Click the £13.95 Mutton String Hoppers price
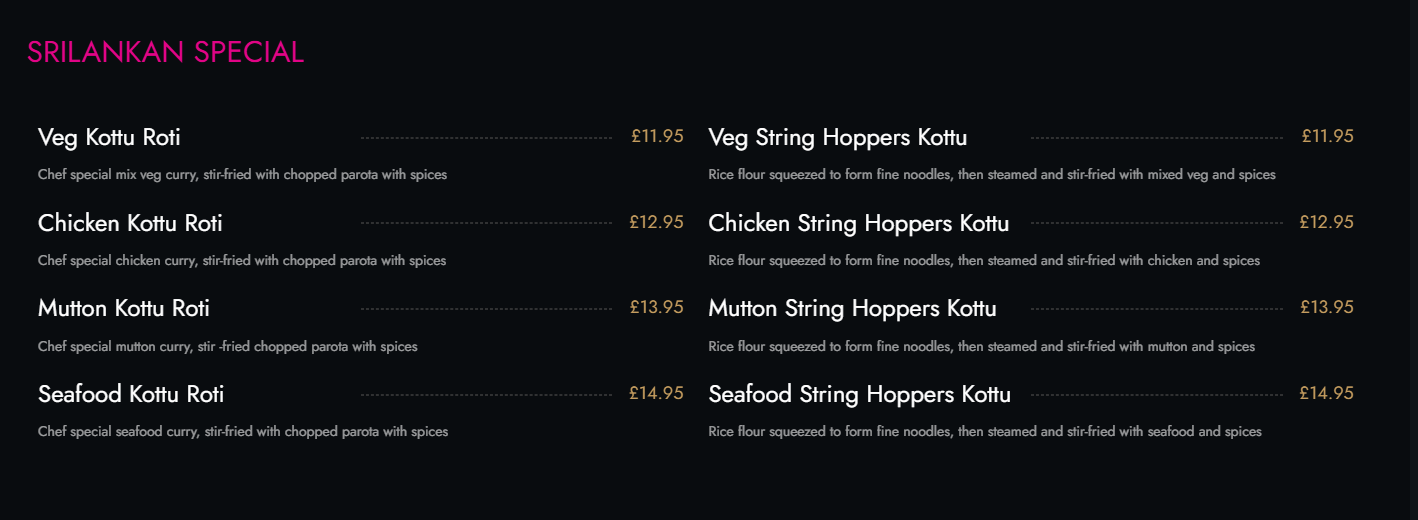This screenshot has height=520, width=1418. [x=1326, y=307]
